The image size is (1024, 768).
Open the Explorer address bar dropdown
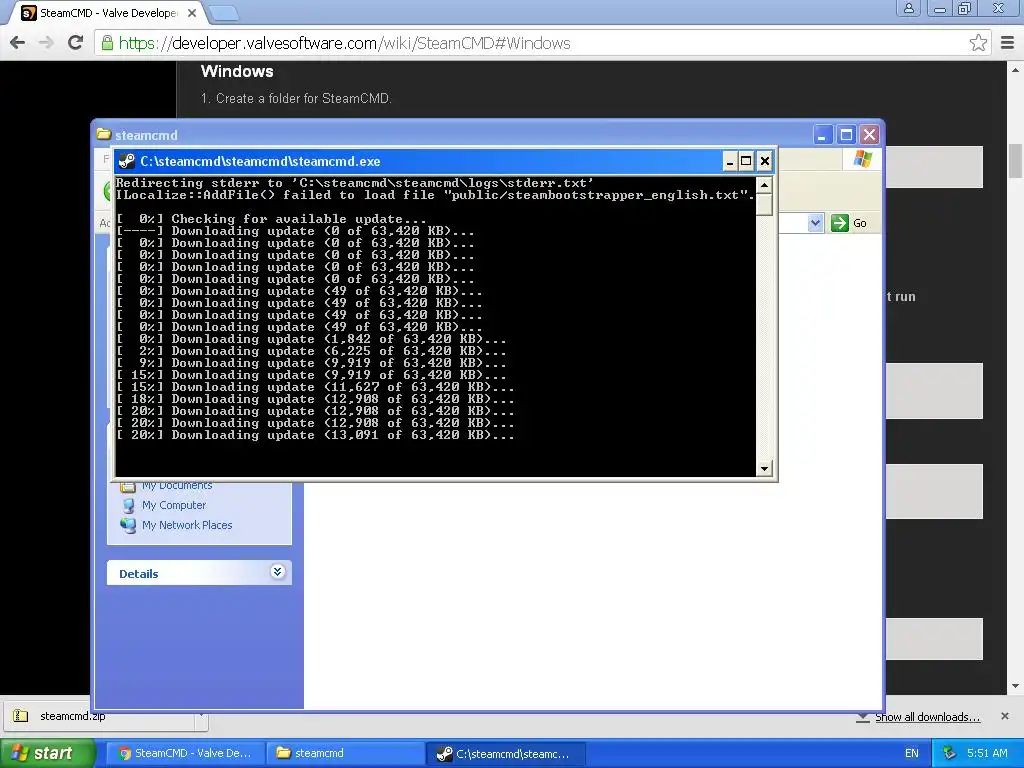(815, 223)
